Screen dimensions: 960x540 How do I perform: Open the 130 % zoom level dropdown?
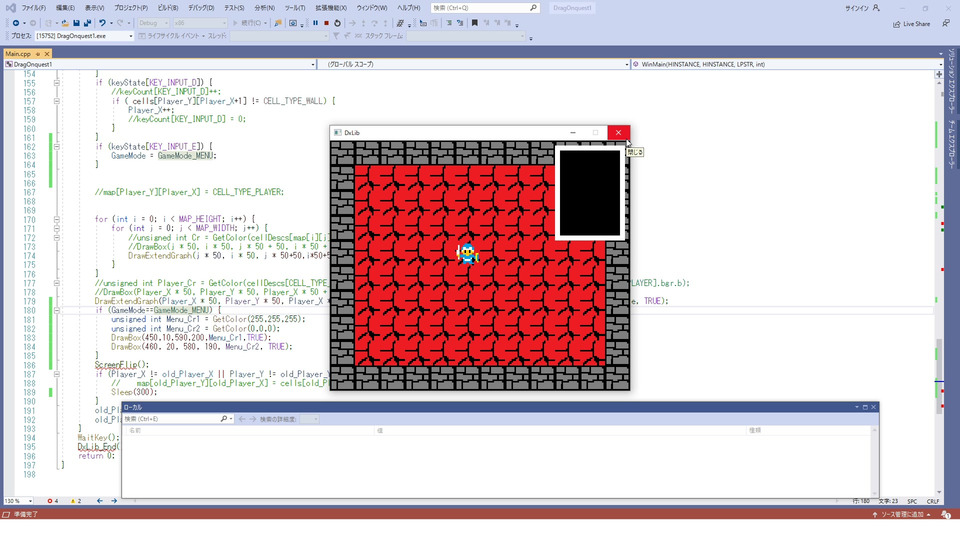tap(18, 501)
